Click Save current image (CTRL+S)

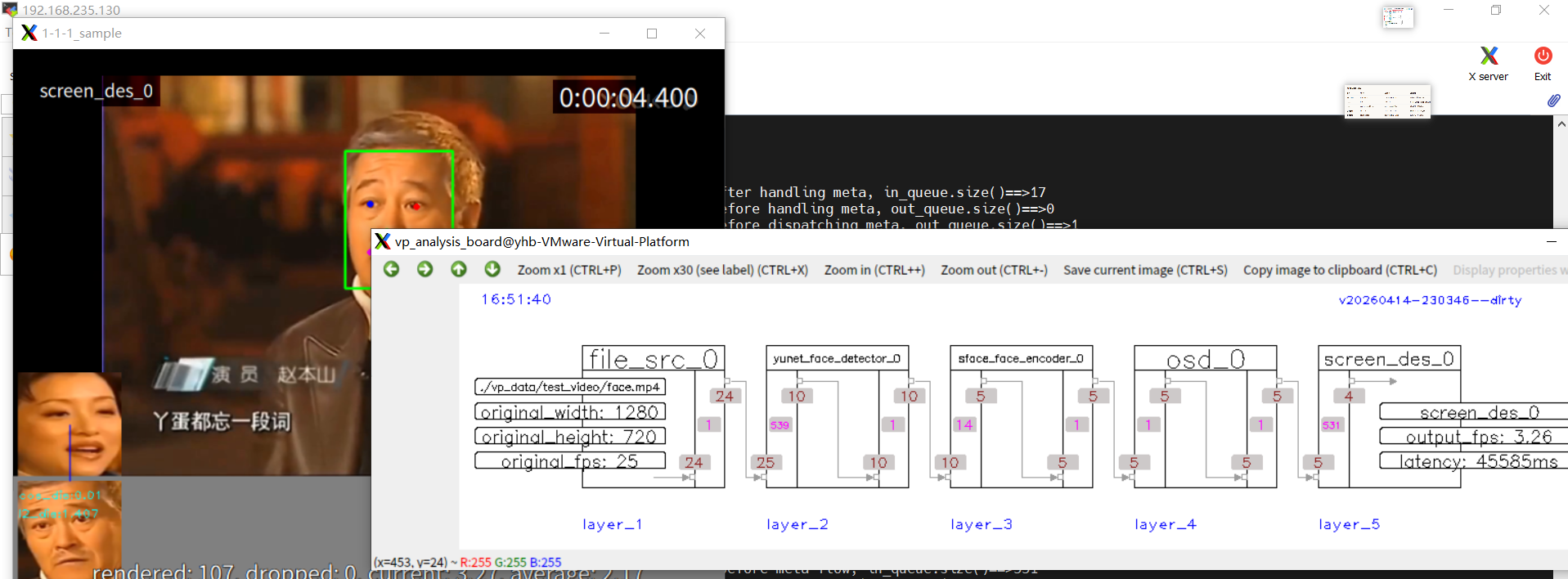[1145, 270]
